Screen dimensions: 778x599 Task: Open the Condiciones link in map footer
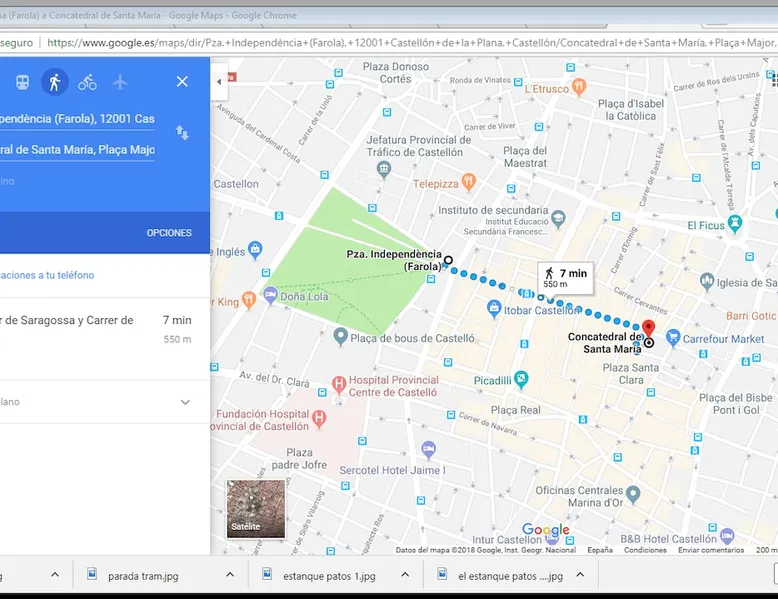pos(645,550)
